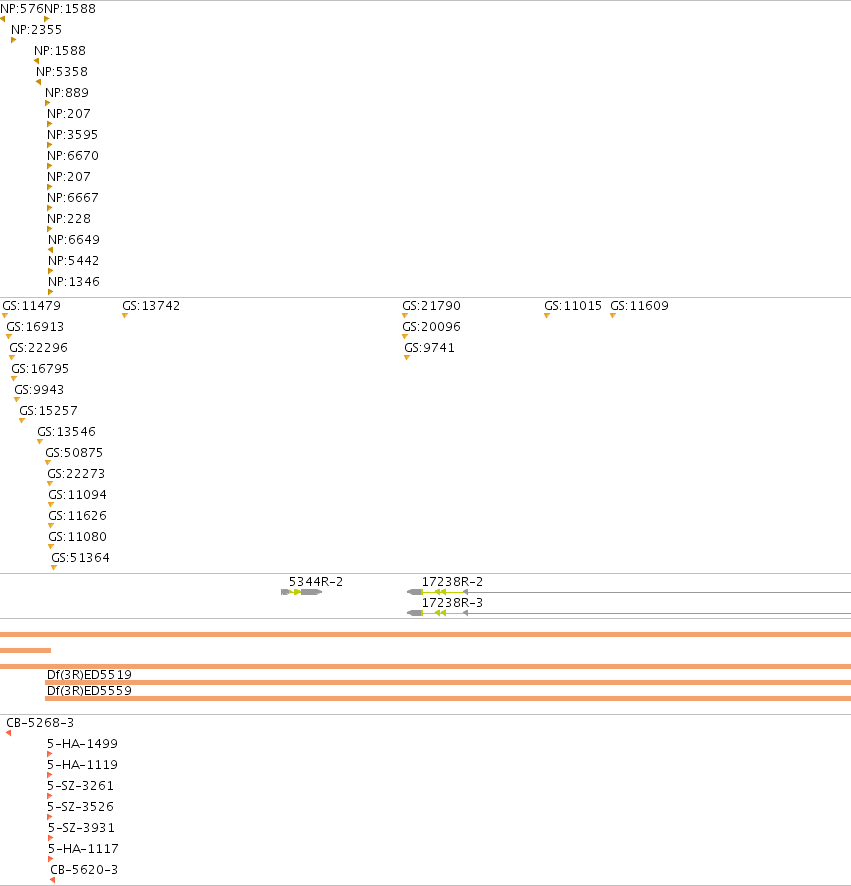Select the GS:16913 label

pyautogui.click(x=35, y=327)
